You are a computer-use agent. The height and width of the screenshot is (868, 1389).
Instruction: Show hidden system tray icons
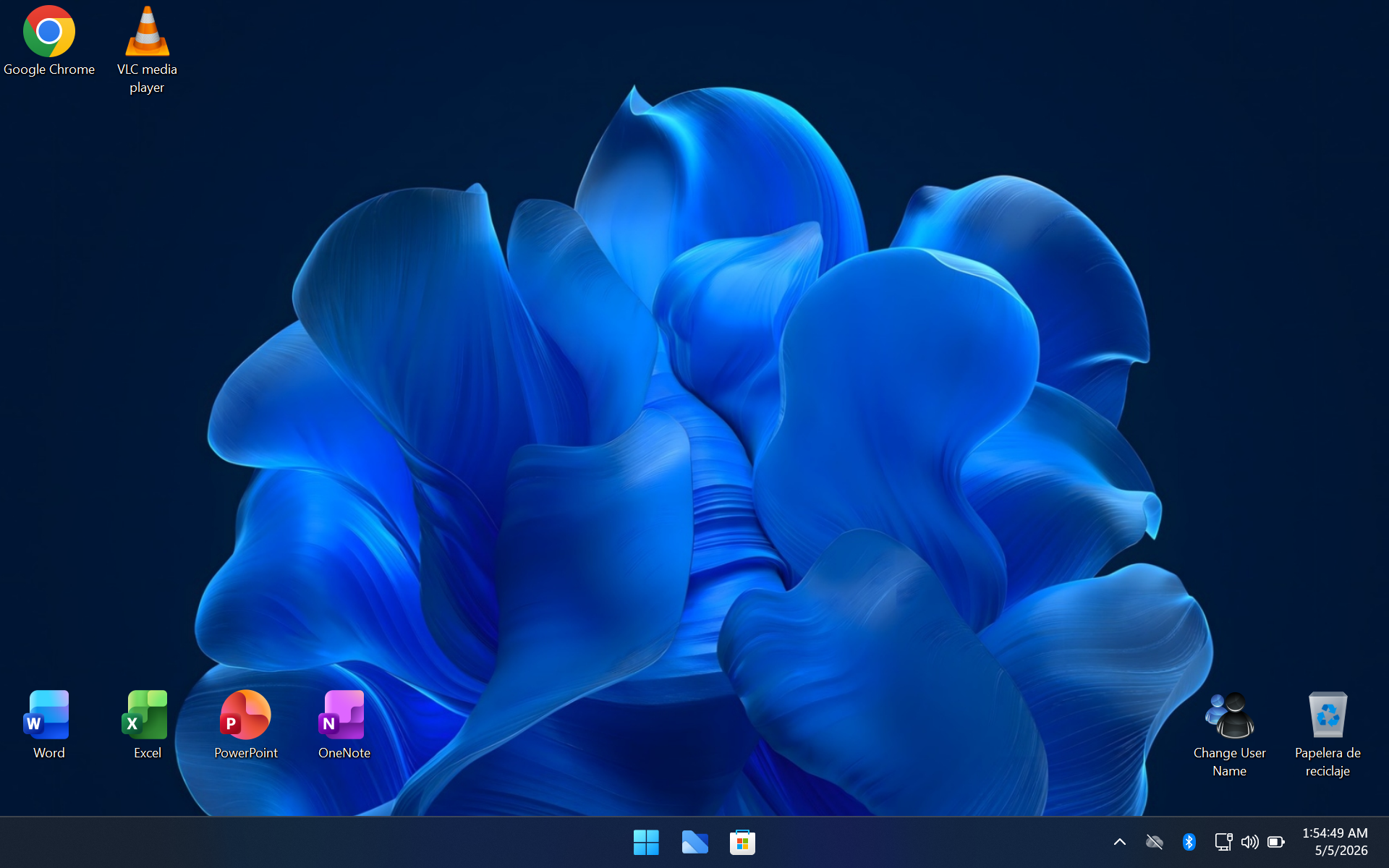point(1119,842)
